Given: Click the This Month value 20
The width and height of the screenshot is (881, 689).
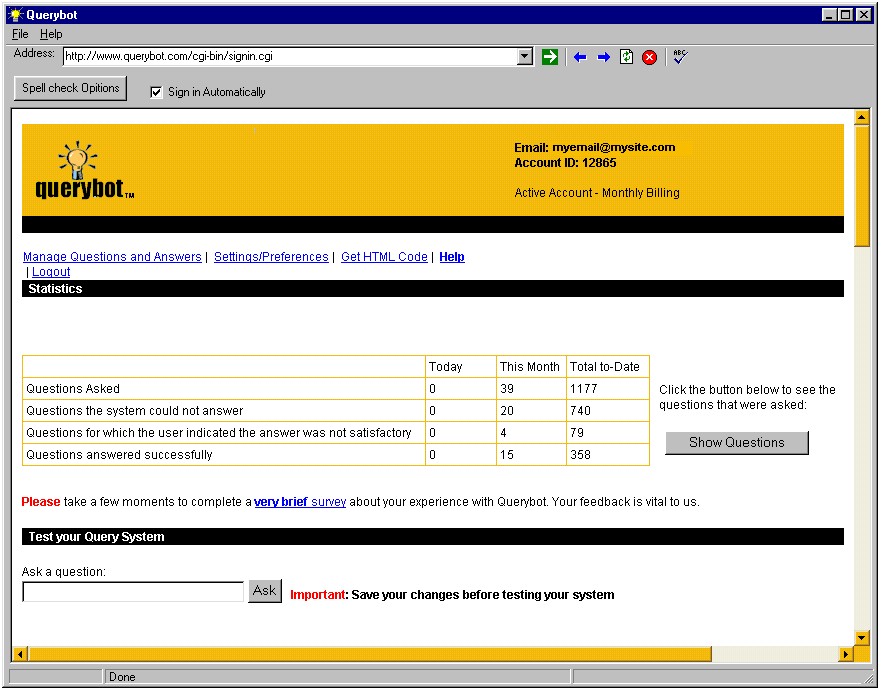Looking at the screenshot, I should click(x=507, y=411).
